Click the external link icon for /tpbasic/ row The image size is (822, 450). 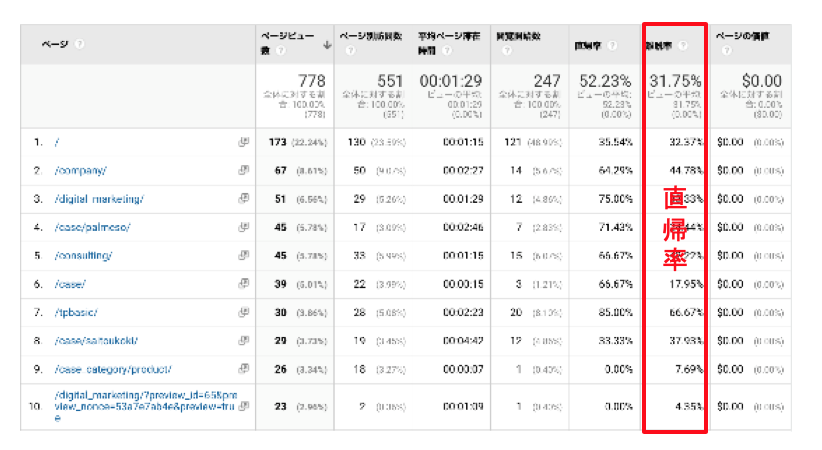[x=243, y=312]
